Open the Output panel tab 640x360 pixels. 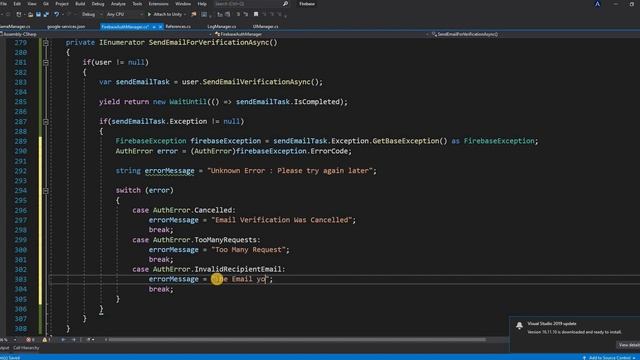pyautogui.click(x=4, y=348)
